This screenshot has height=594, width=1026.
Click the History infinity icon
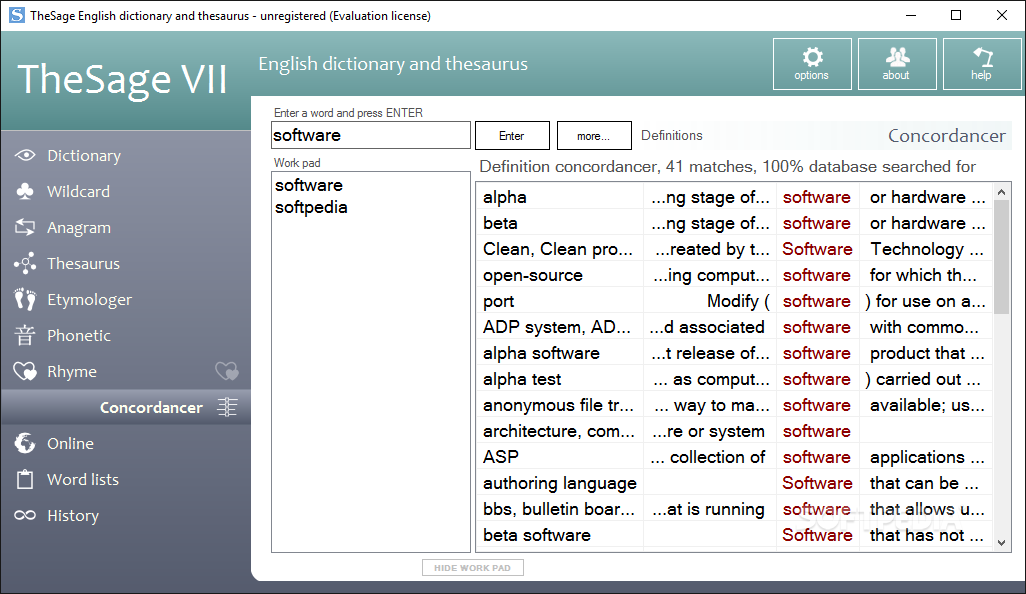(x=25, y=515)
